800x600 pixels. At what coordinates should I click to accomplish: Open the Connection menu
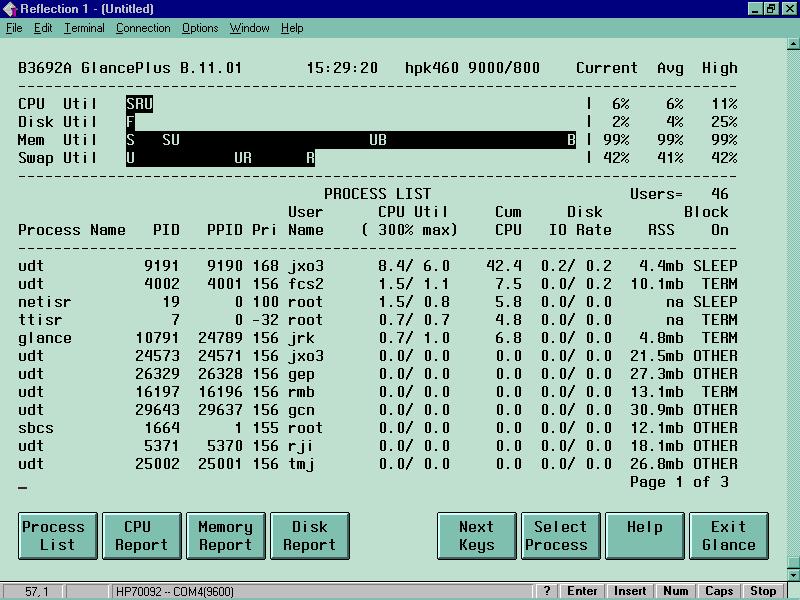click(143, 28)
